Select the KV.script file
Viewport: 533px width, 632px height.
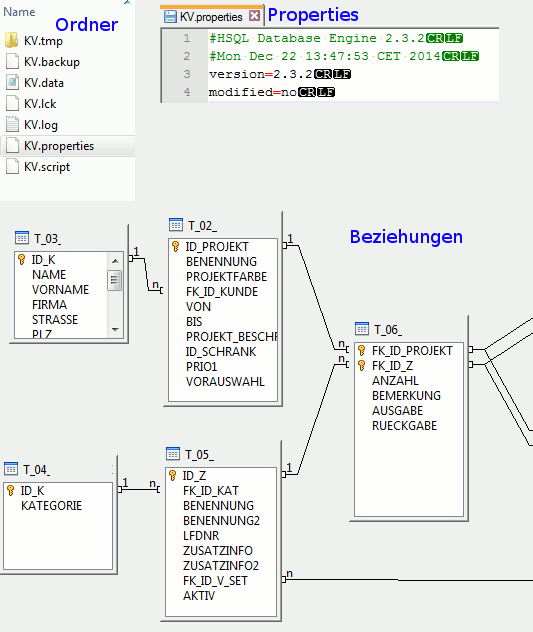pyautogui.click(x=47, y=166)
